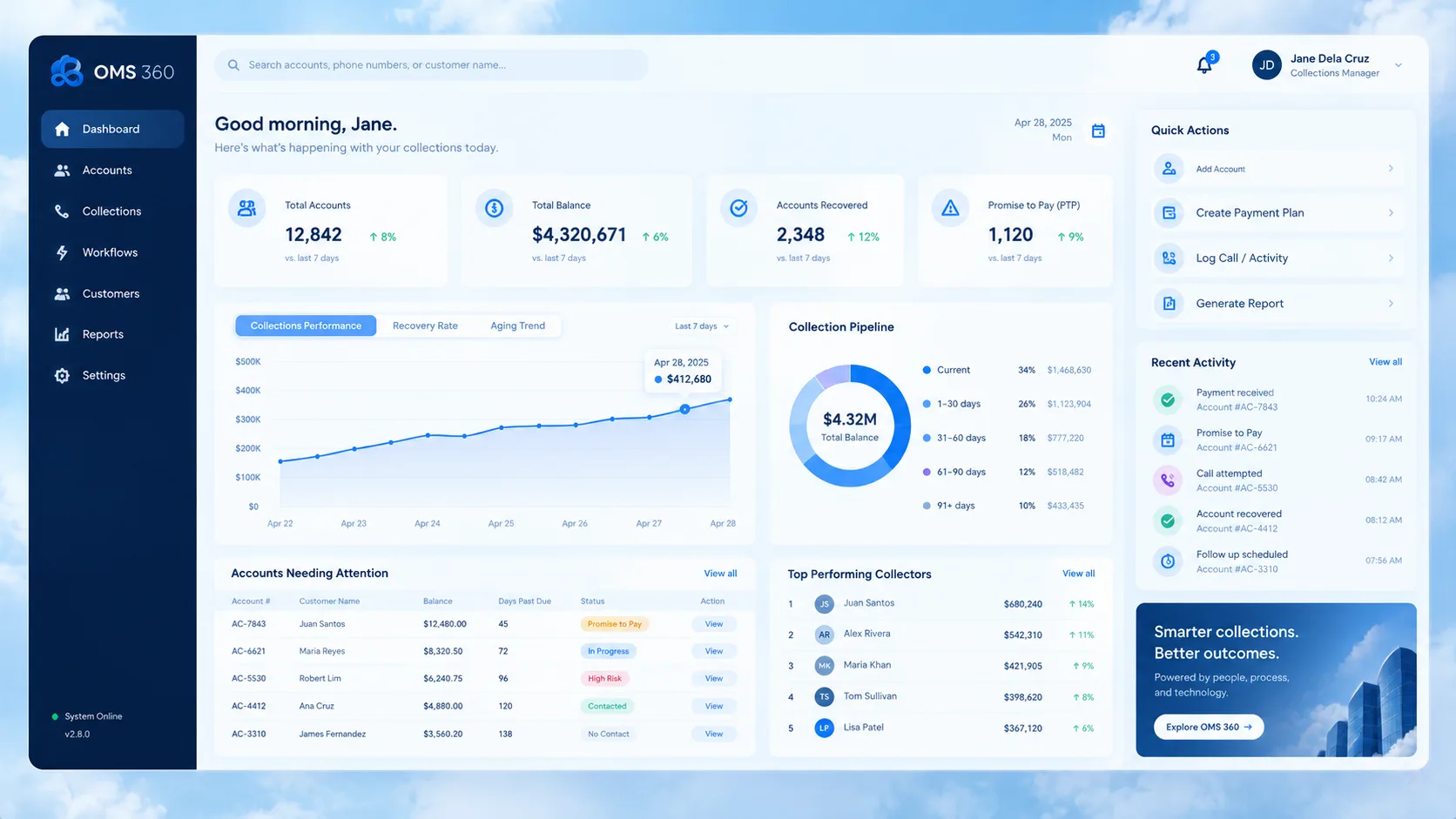Screen dimensions: 1456x819
Task: Open Workflows in the sidebar
Action: 112,252
